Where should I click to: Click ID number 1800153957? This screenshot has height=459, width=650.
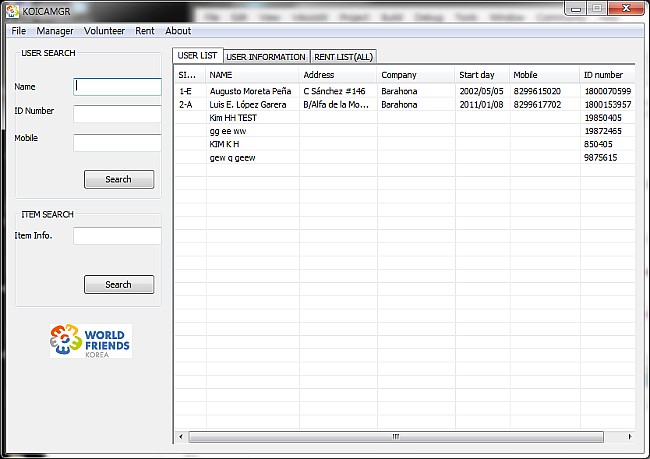[x=608, y=104]
